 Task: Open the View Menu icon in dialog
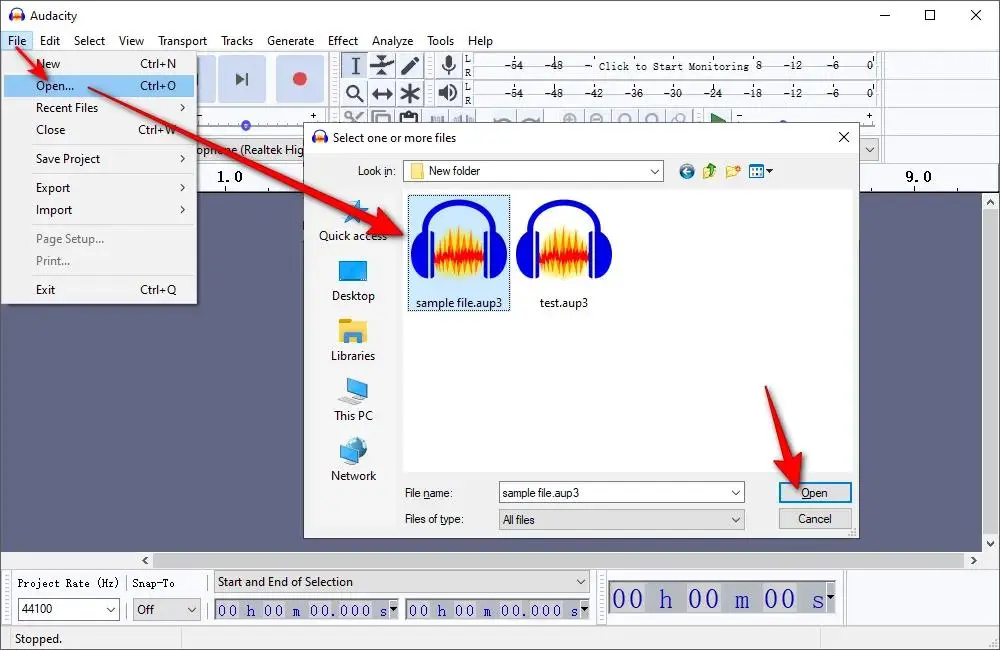coord(760,171)
